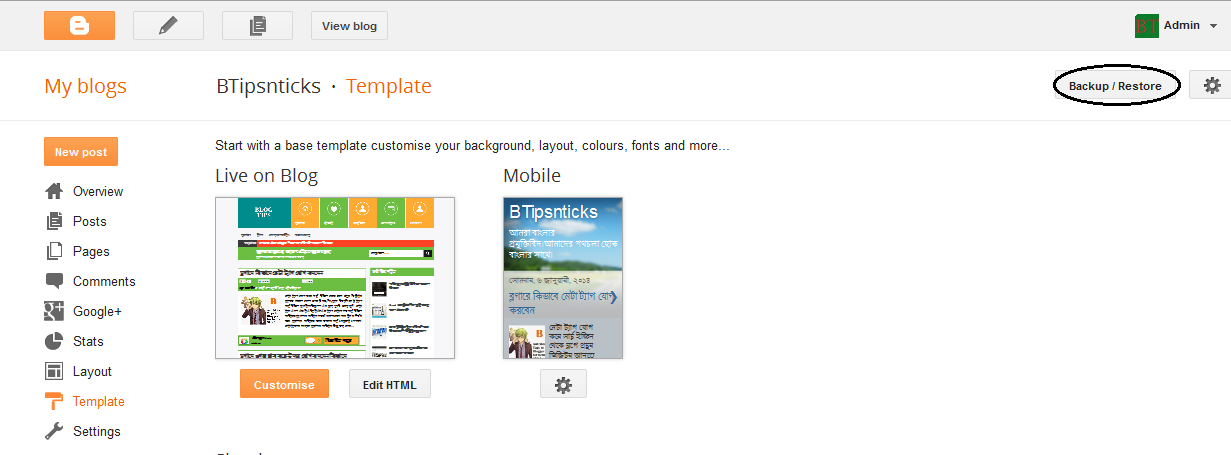Click the Live on Blog heading
This screenshot has height=455, width=1231.
point(266,176)
